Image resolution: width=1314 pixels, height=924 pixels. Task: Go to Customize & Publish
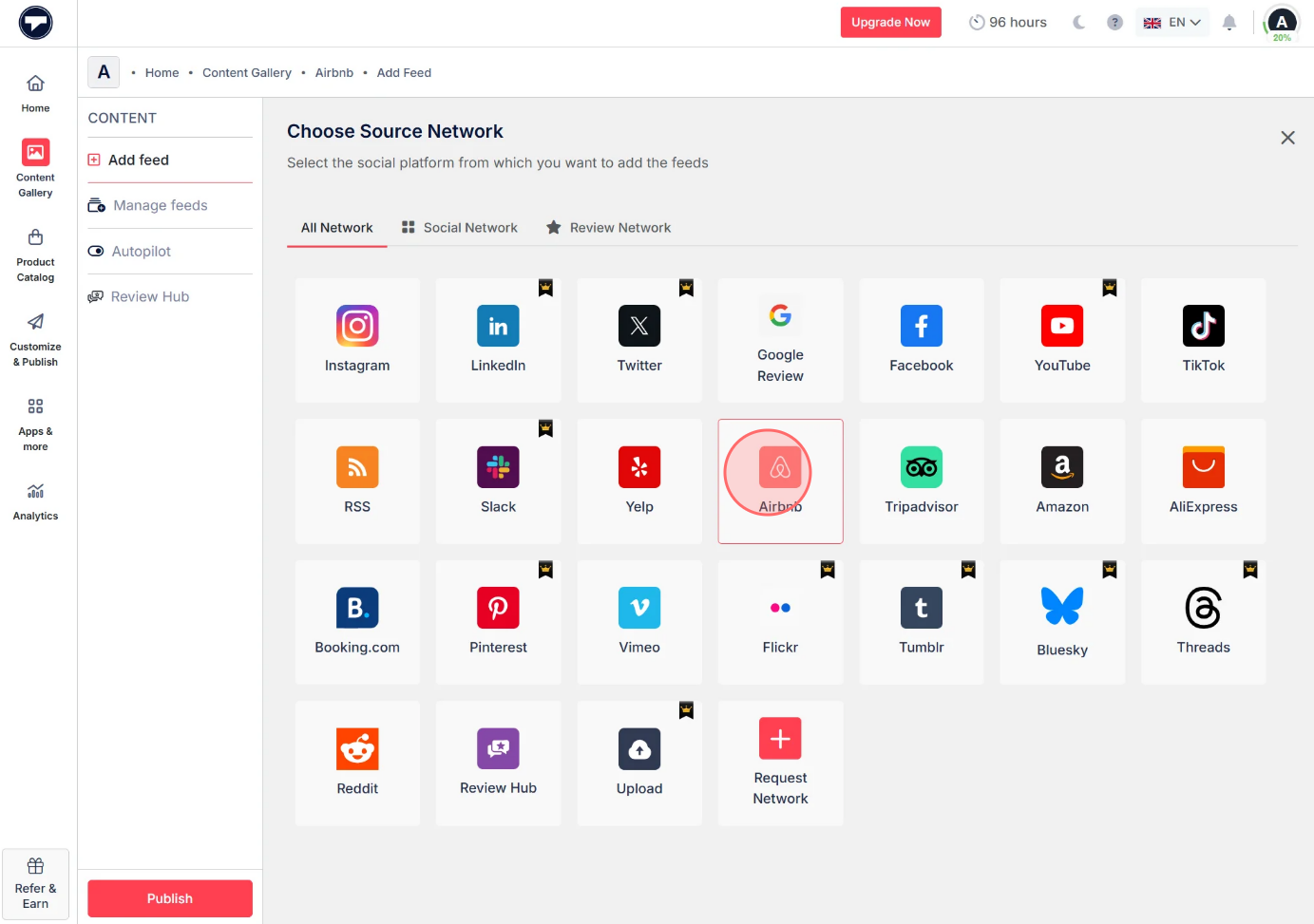pos(35,339)
